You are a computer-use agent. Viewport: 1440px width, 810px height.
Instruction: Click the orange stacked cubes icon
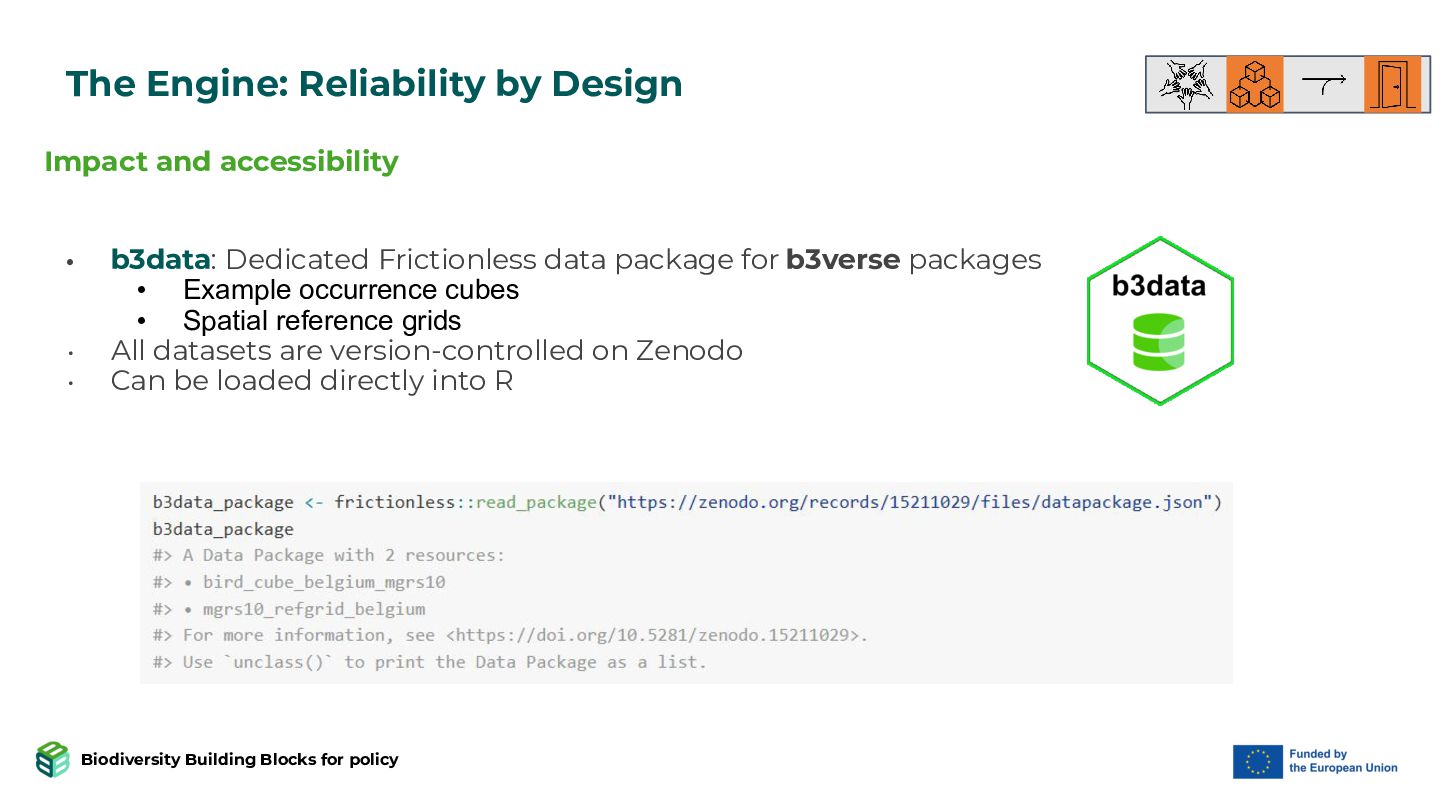pyautogui.click(x=1255, y=84)
